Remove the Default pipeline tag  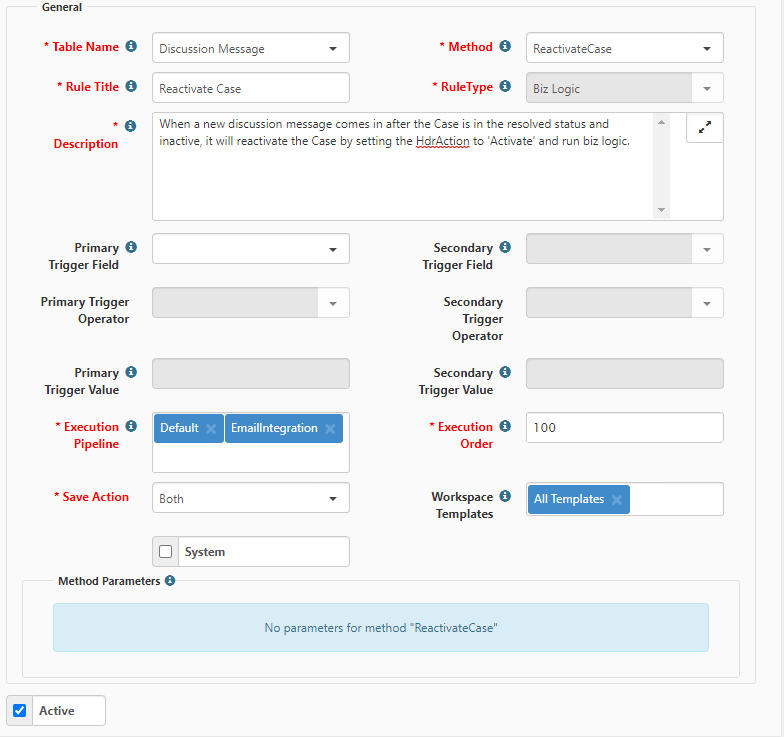pos(211,429)
